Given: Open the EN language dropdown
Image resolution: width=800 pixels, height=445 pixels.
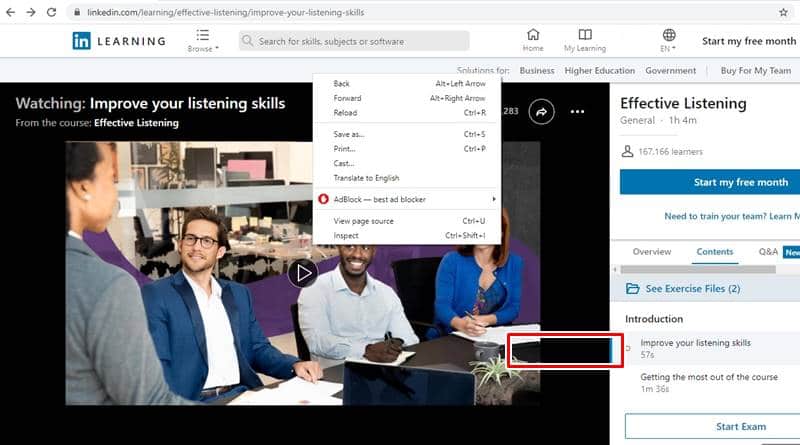Looking at the screenshot, I should [x=668, y=40].
